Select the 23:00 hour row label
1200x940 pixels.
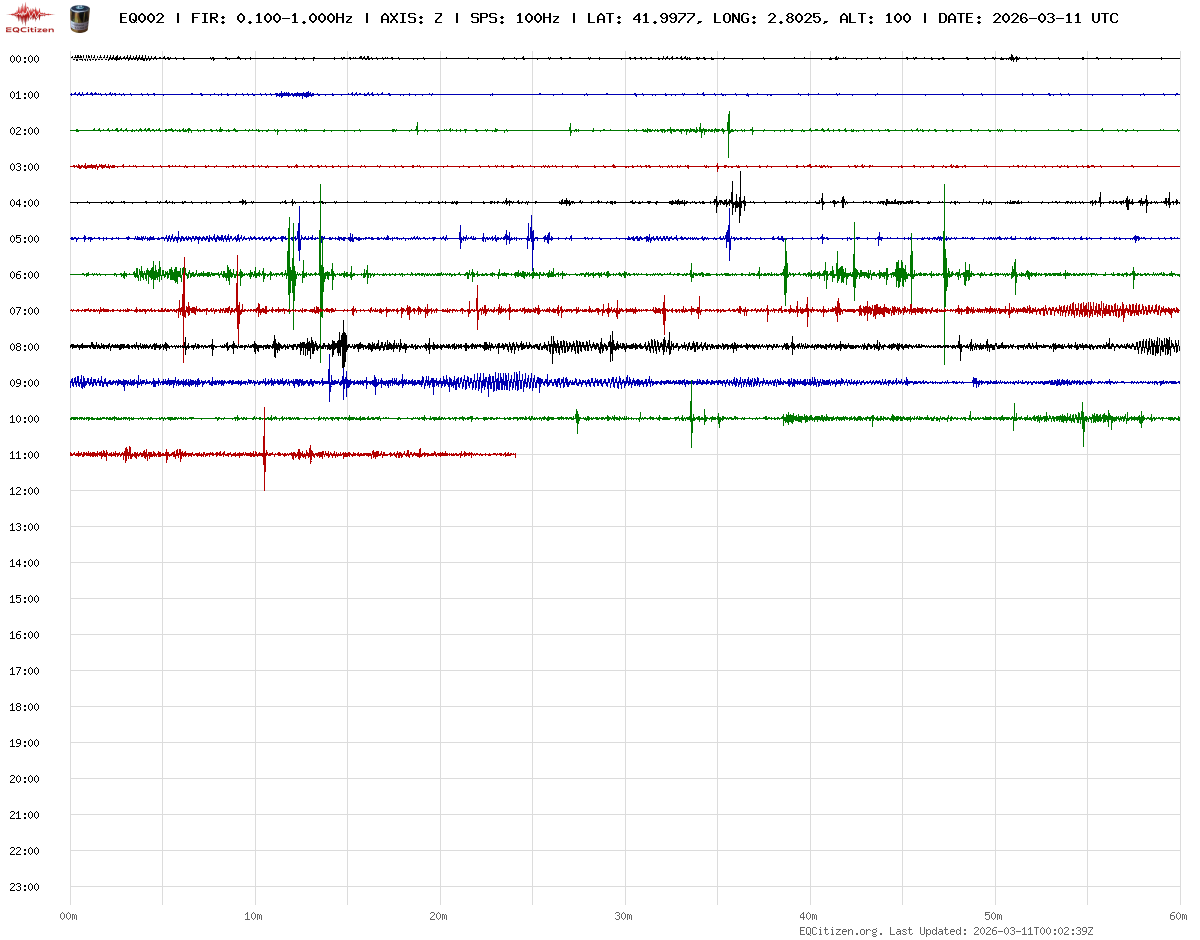coord(24,887)
